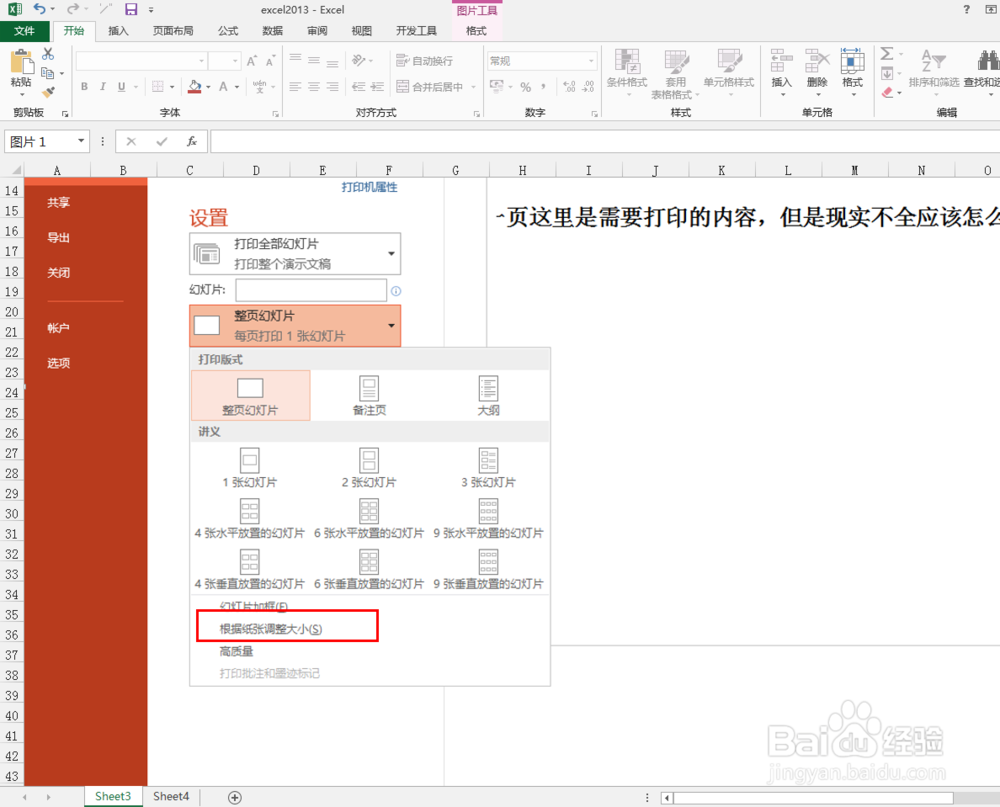Click the Save floppy disk icon
The height and width of the screenshot is (807, 1000).
131,9
